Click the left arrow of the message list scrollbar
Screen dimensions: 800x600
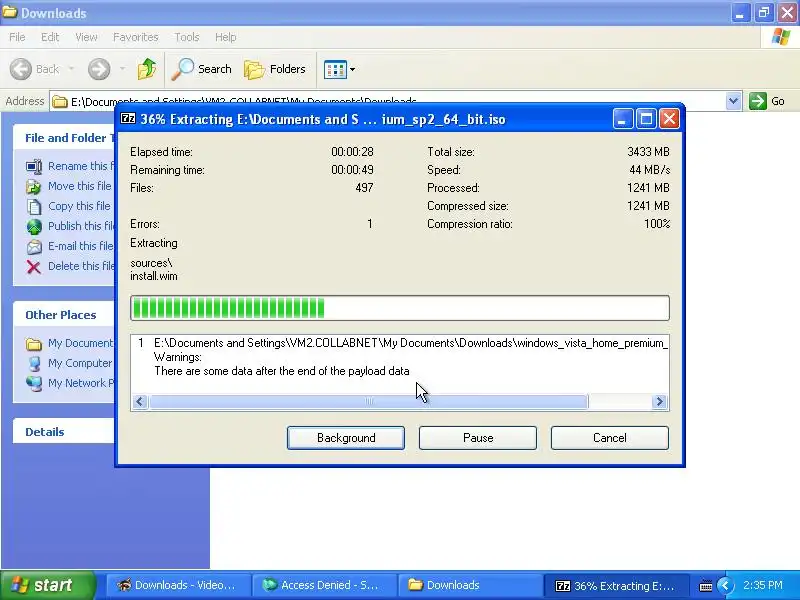(140, 402)
